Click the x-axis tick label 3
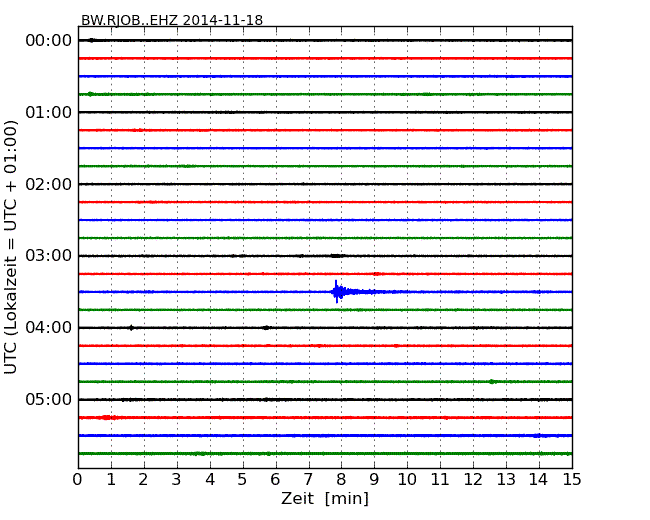Image resolution: width=650 pixels, height=520 pixels. click(177, 480)
